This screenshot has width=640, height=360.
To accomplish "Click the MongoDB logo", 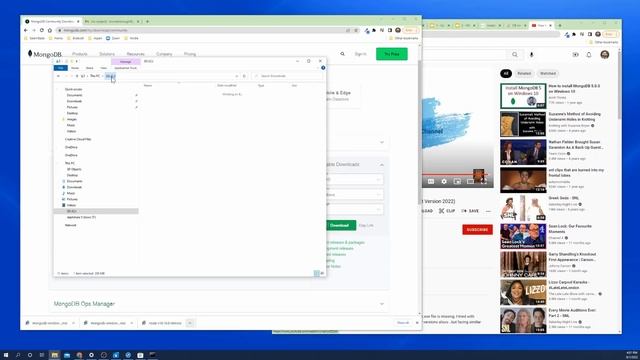I will pyautogui.click(x=44, y=54).
